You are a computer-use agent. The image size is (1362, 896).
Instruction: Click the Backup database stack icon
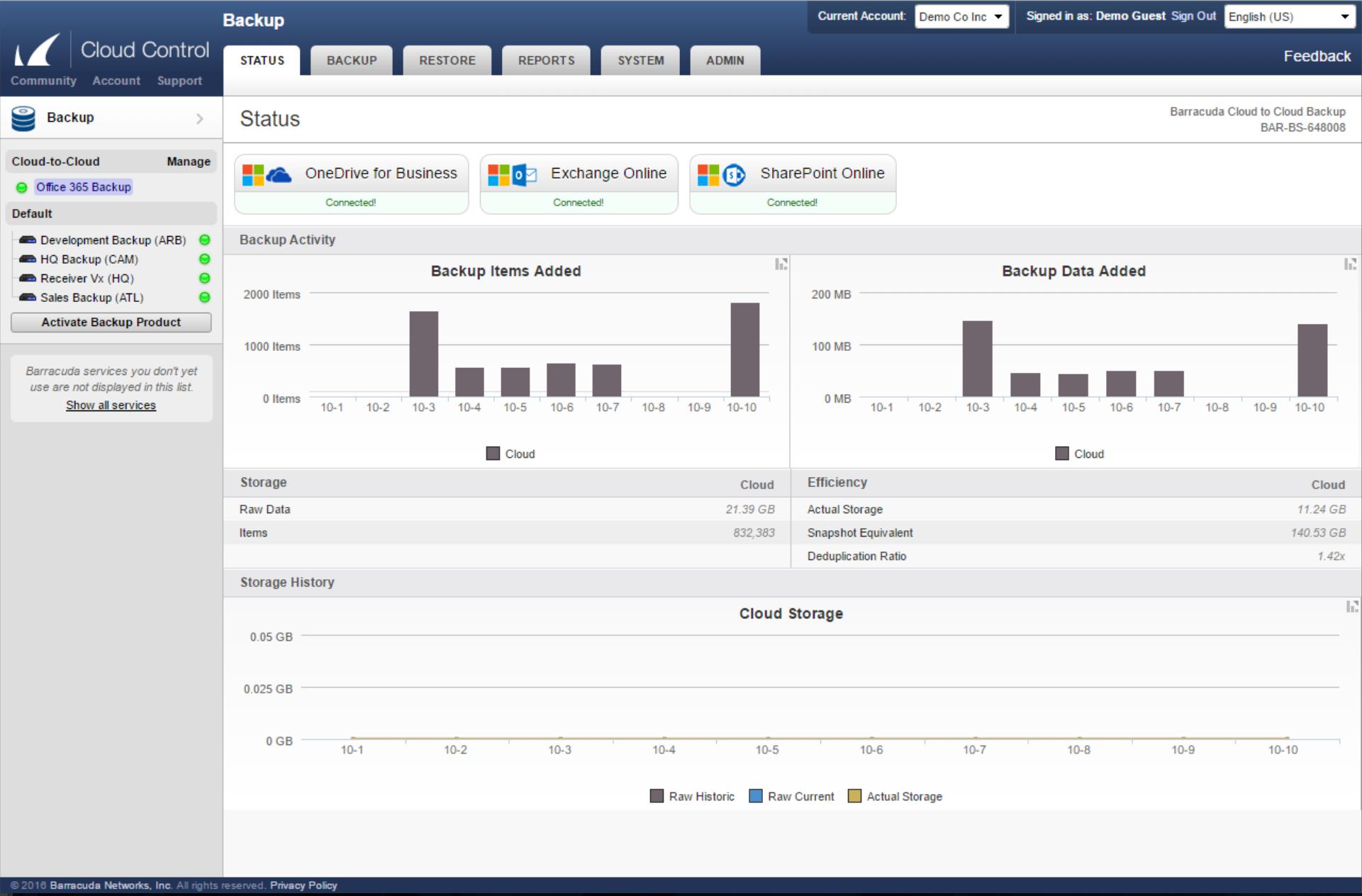(x=23, y=118)
